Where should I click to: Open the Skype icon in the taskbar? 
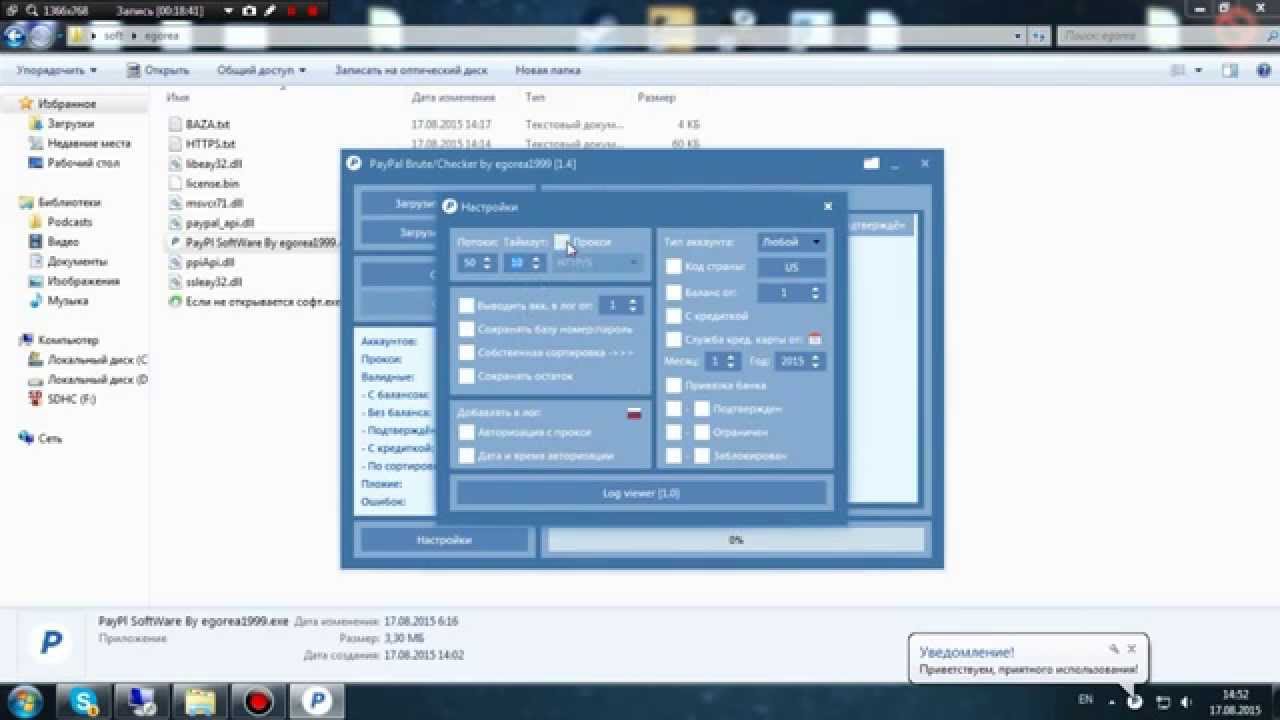[85, 701]
